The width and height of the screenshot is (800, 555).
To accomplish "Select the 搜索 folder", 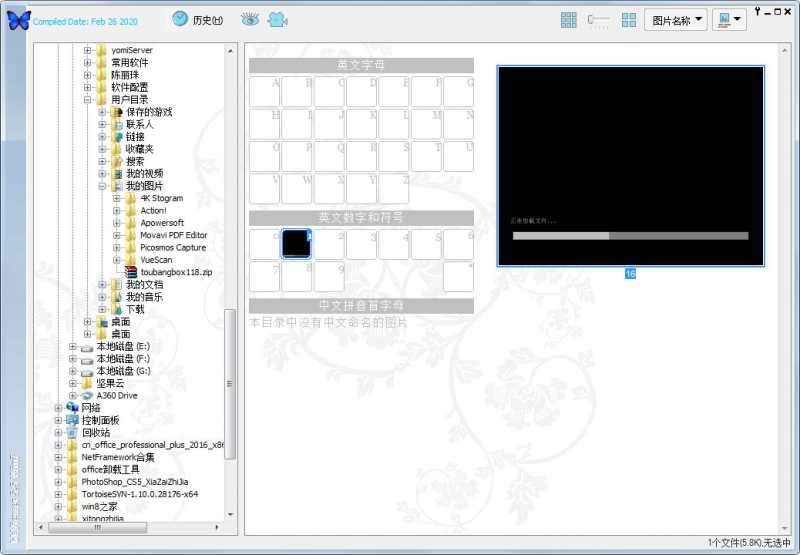I will tap(135, 161).
